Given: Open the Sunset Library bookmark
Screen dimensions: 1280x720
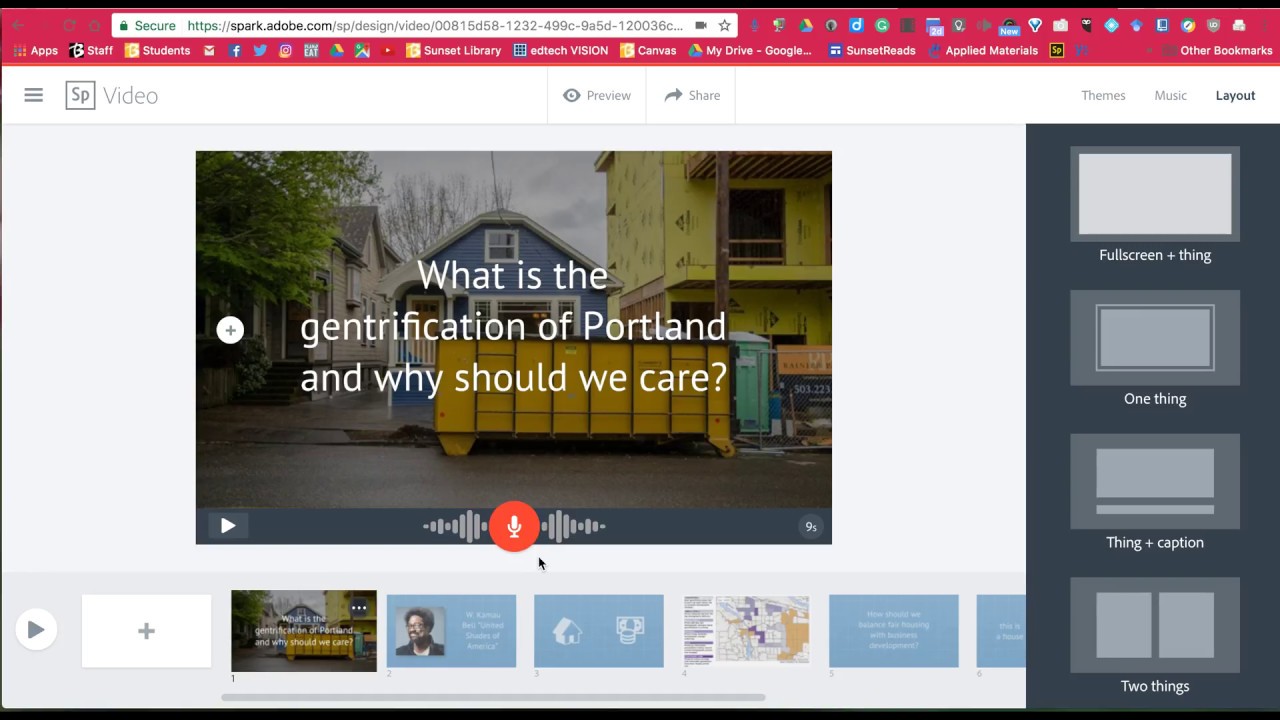Looking at the screenshot, I should (453, 50).
